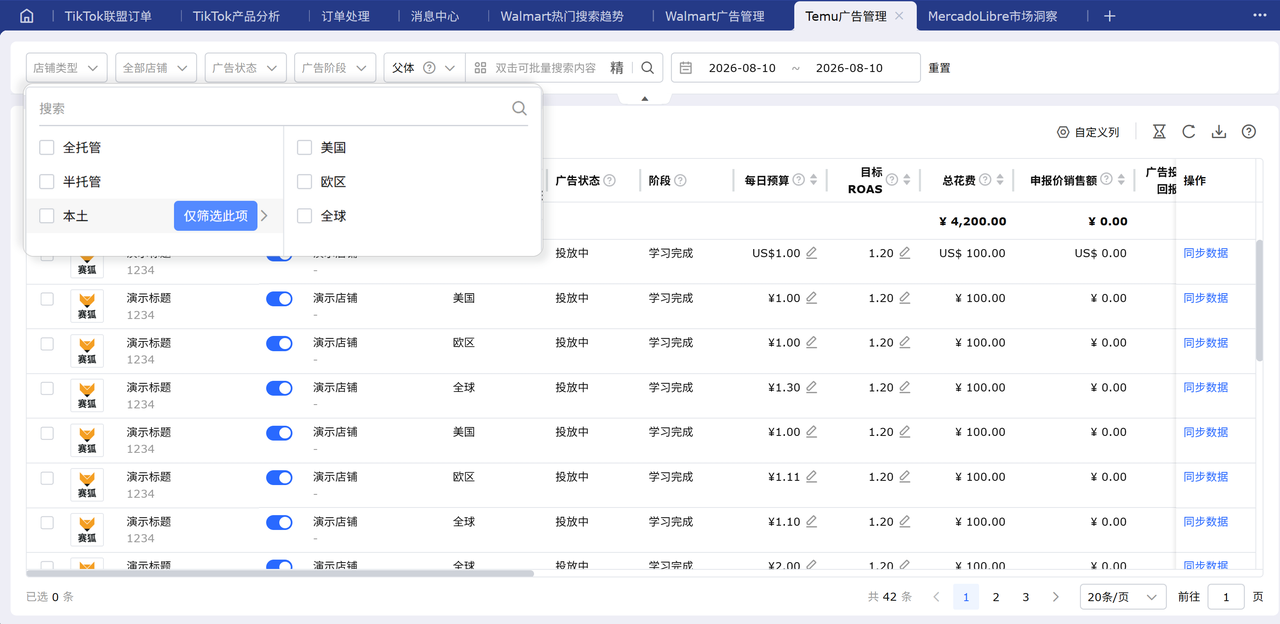This screenshot has width=1280, height=624.
Task: Switch to 订单处理 tab
Action: (346, 16)
